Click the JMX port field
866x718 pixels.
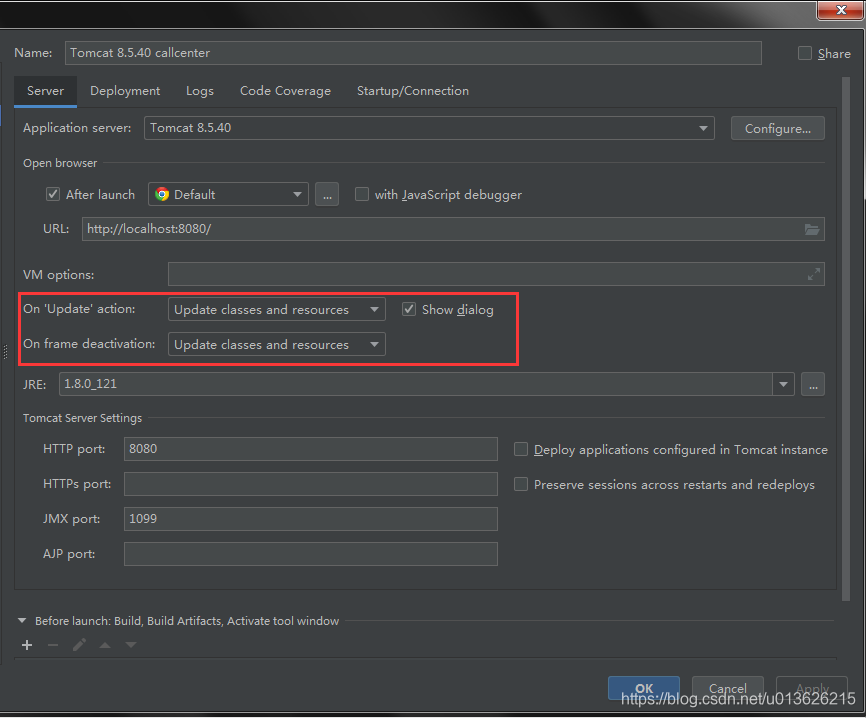[310, 519]
